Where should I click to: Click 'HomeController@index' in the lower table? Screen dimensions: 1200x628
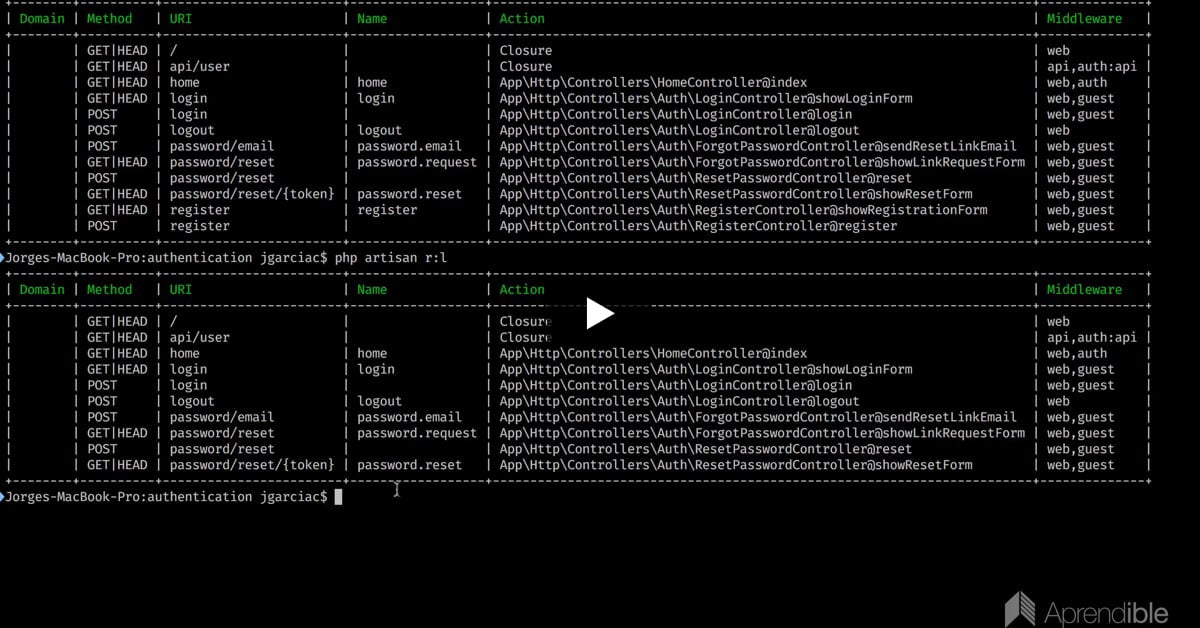732,353
